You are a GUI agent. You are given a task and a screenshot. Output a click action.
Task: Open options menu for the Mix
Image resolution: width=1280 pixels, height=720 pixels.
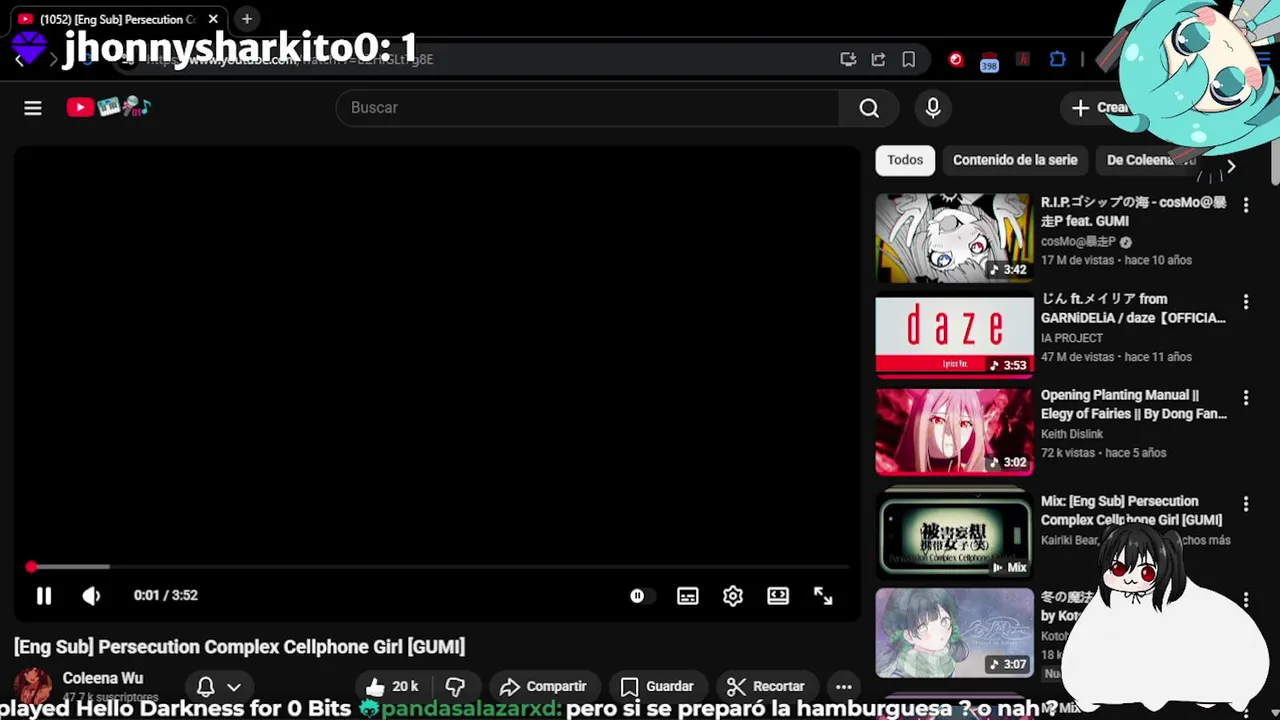point(1246,504)
